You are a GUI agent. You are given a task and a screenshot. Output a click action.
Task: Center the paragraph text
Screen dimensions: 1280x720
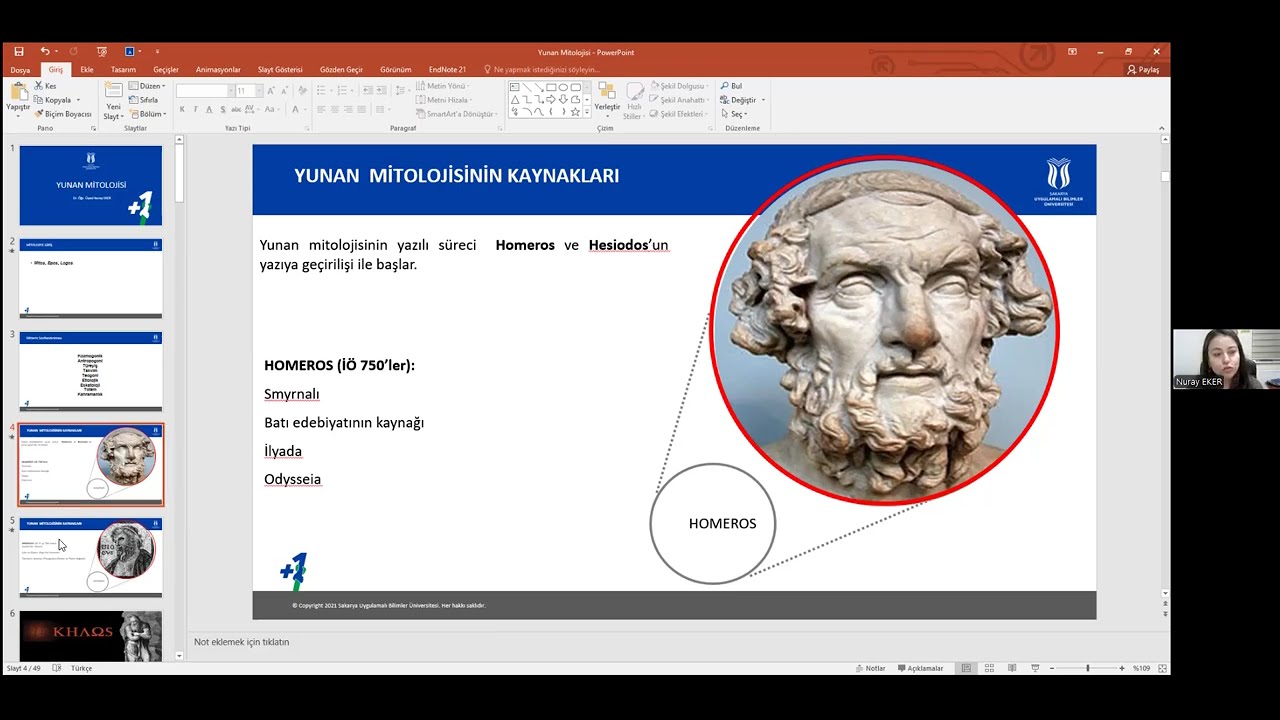[x=334, y=109]
